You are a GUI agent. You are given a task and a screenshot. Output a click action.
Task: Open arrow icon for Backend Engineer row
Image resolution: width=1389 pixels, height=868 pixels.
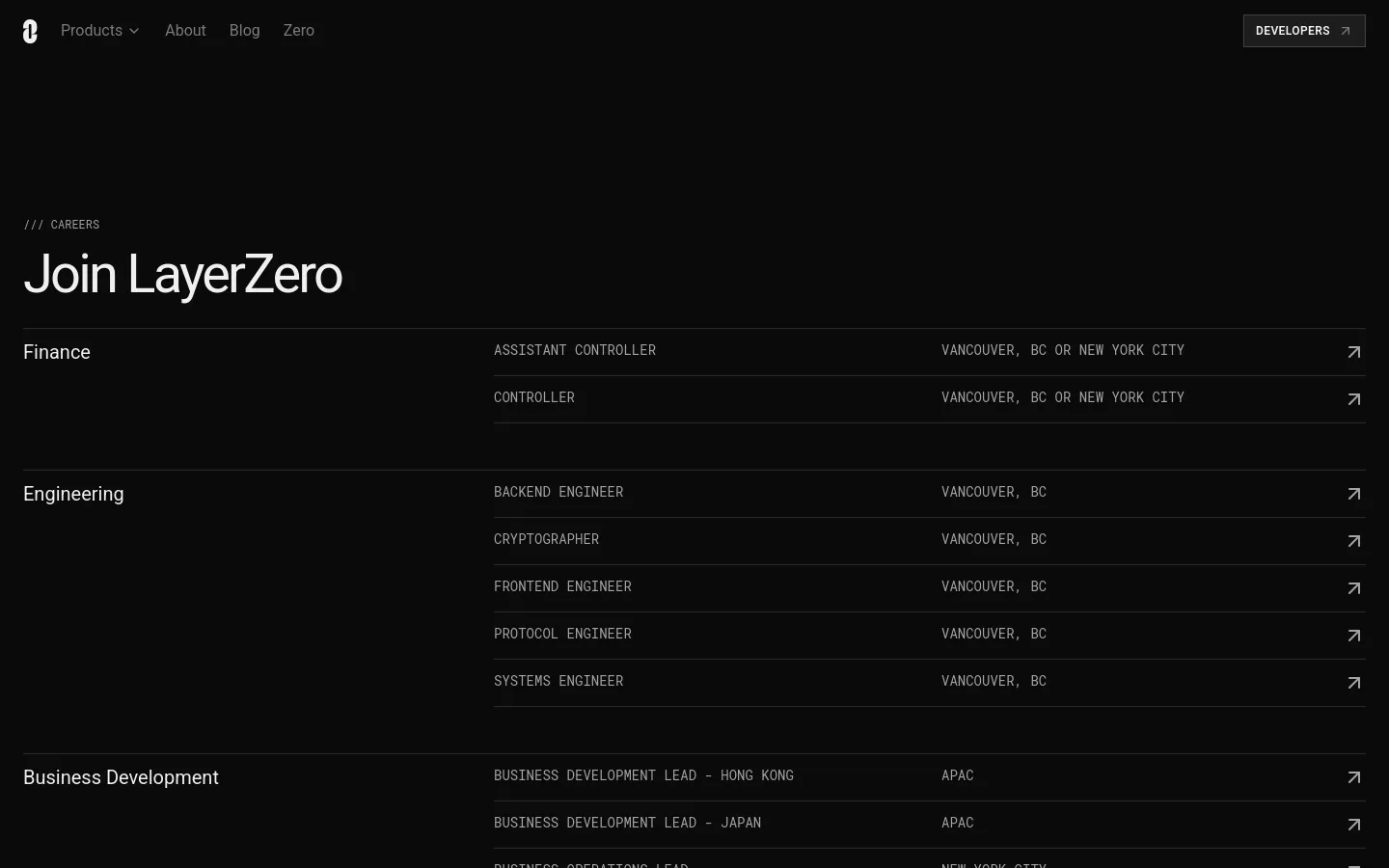click(x=1354, y=494)
